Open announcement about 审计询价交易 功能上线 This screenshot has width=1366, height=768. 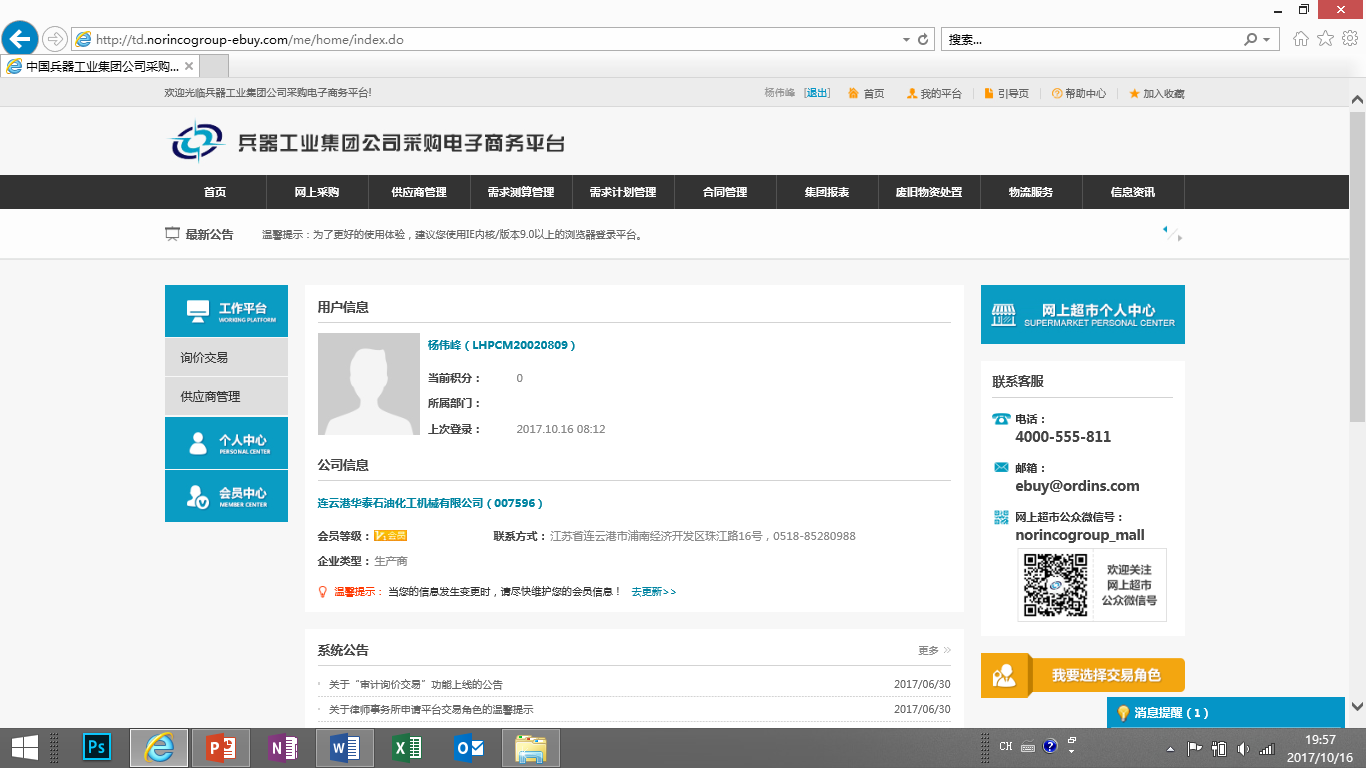(x=416, y=685)
